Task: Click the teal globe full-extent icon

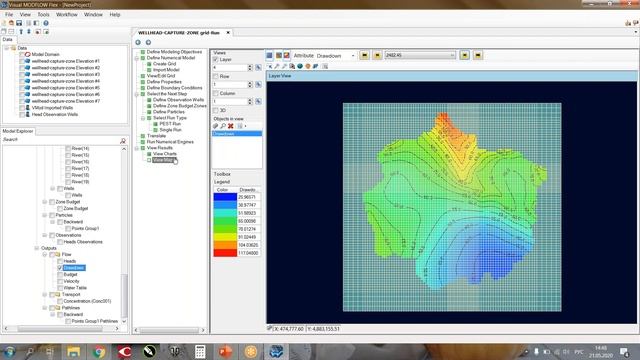Action: [x=300, y=66]
